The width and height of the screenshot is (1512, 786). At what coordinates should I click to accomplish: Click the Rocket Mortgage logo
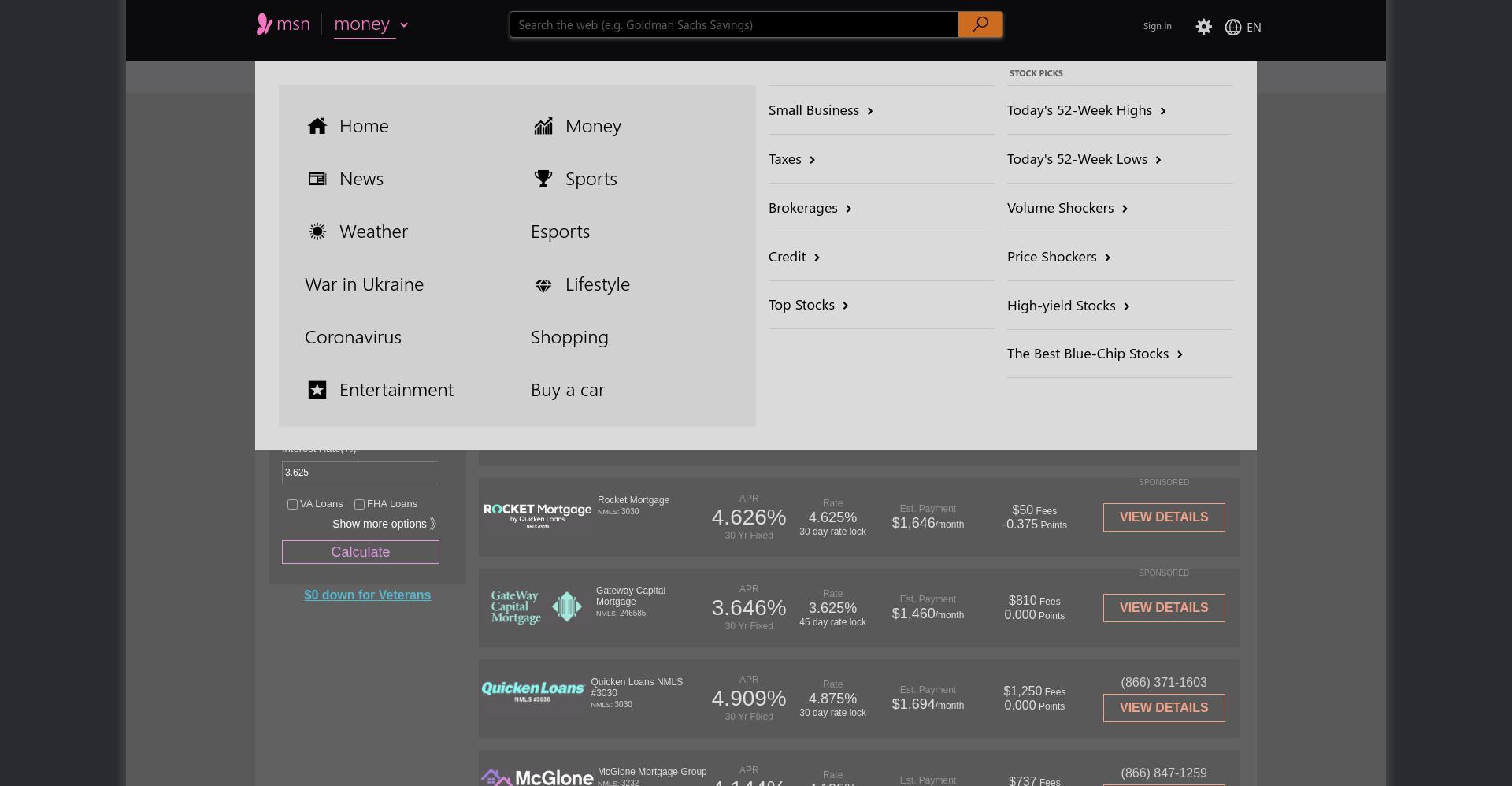537,516
